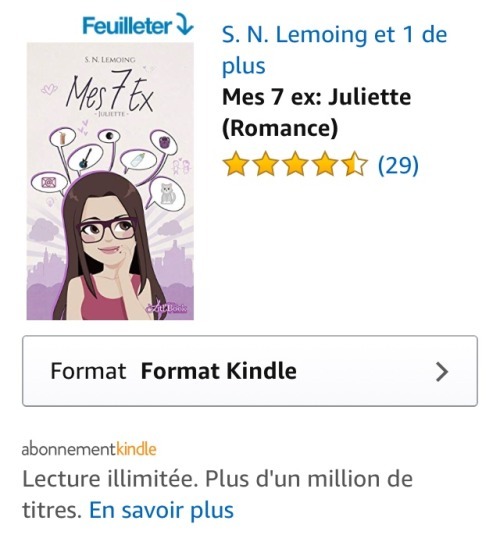Click the chevron arrow in Format box

click(x=442, y=372)
